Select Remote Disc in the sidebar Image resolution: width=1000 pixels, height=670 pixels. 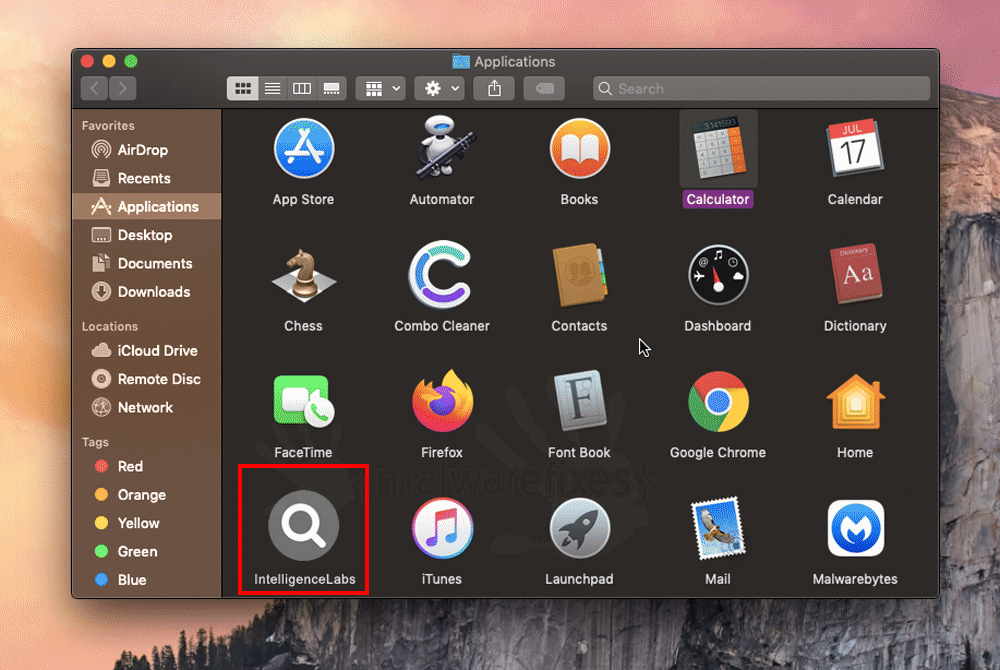click(147, 379)
